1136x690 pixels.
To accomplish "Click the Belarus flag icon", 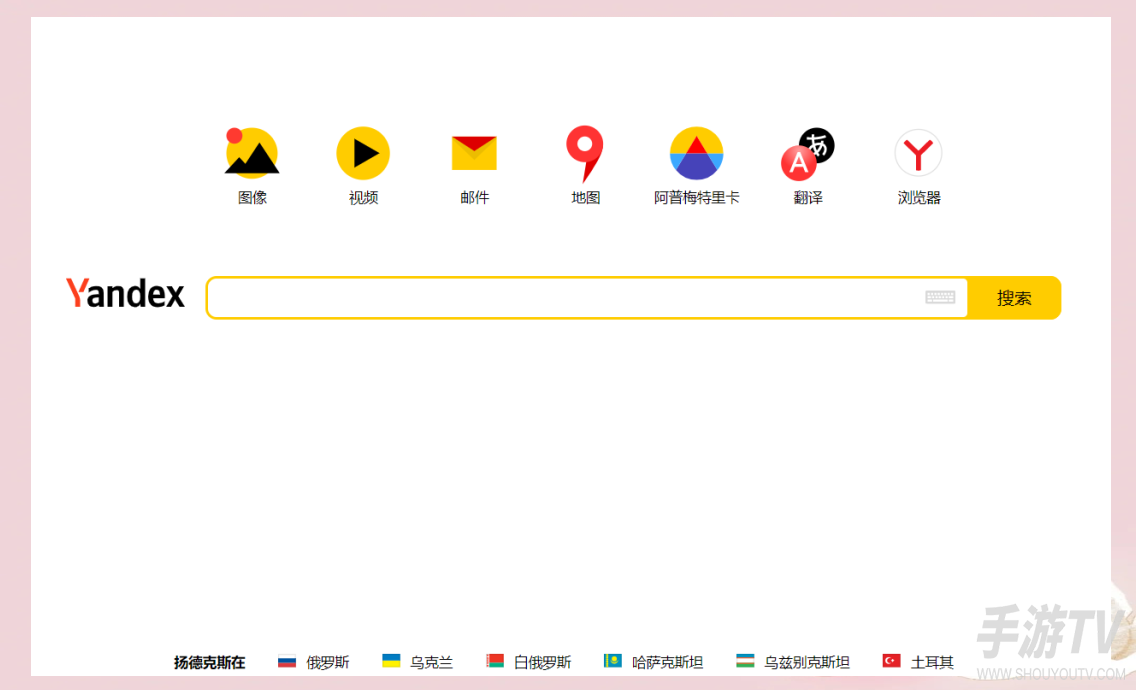I will [x=495, y=660].
